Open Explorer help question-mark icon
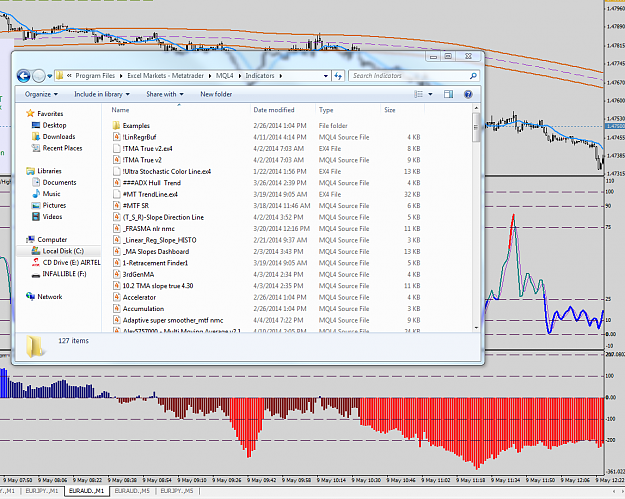Screen dimensions: 625x499 pyautogui.click(x=468, y=94)
